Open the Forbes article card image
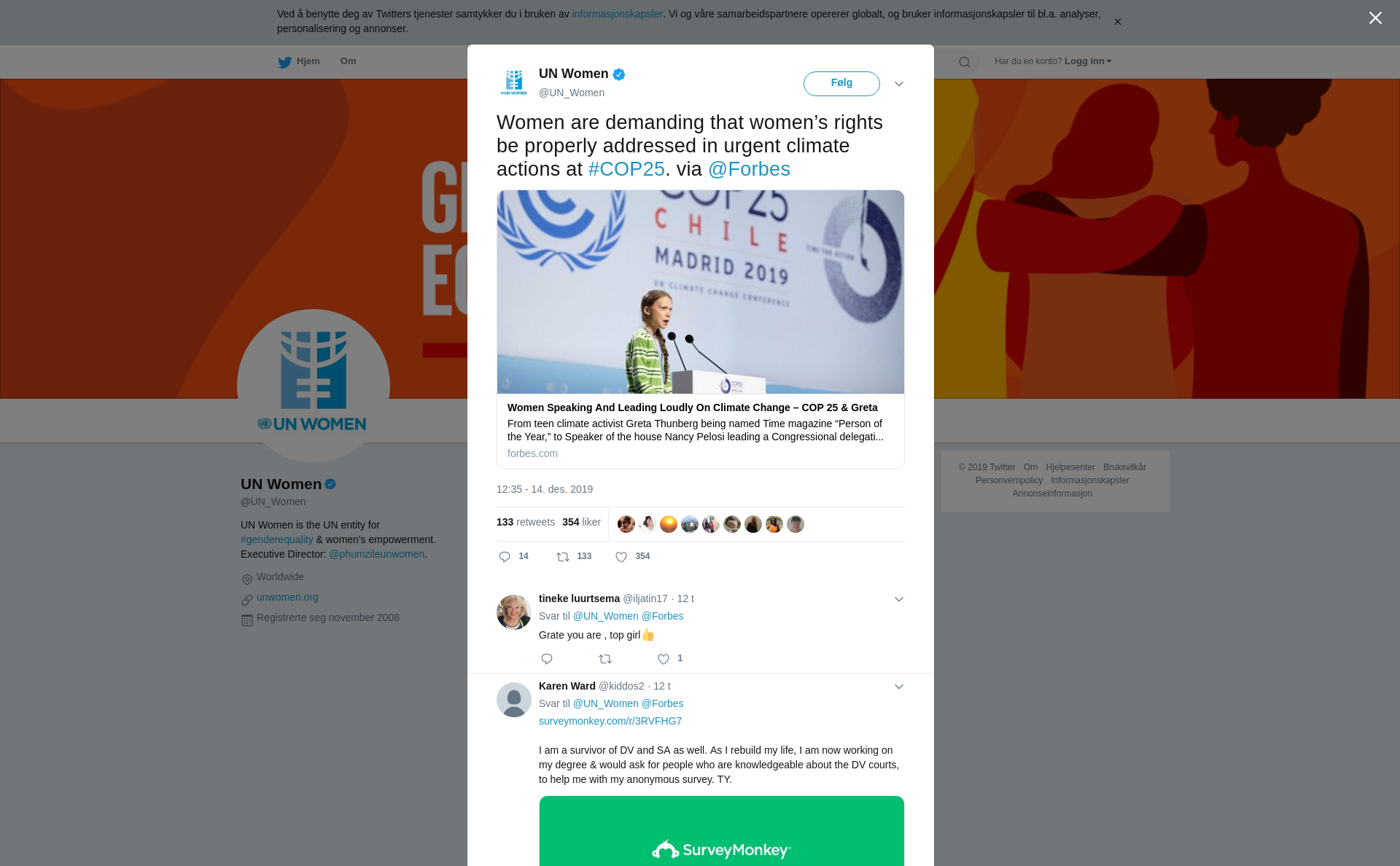 click(x=701, y=292)
